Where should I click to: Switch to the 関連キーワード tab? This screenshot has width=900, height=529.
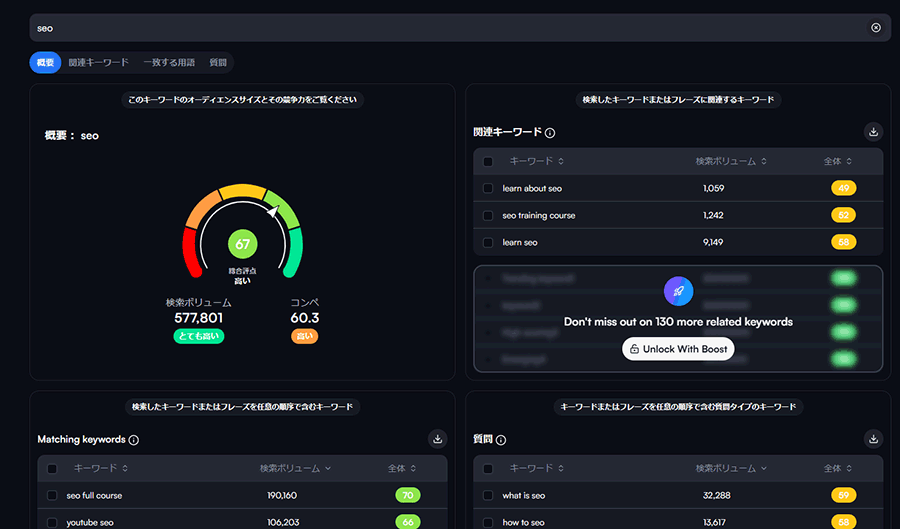point(98,62)
